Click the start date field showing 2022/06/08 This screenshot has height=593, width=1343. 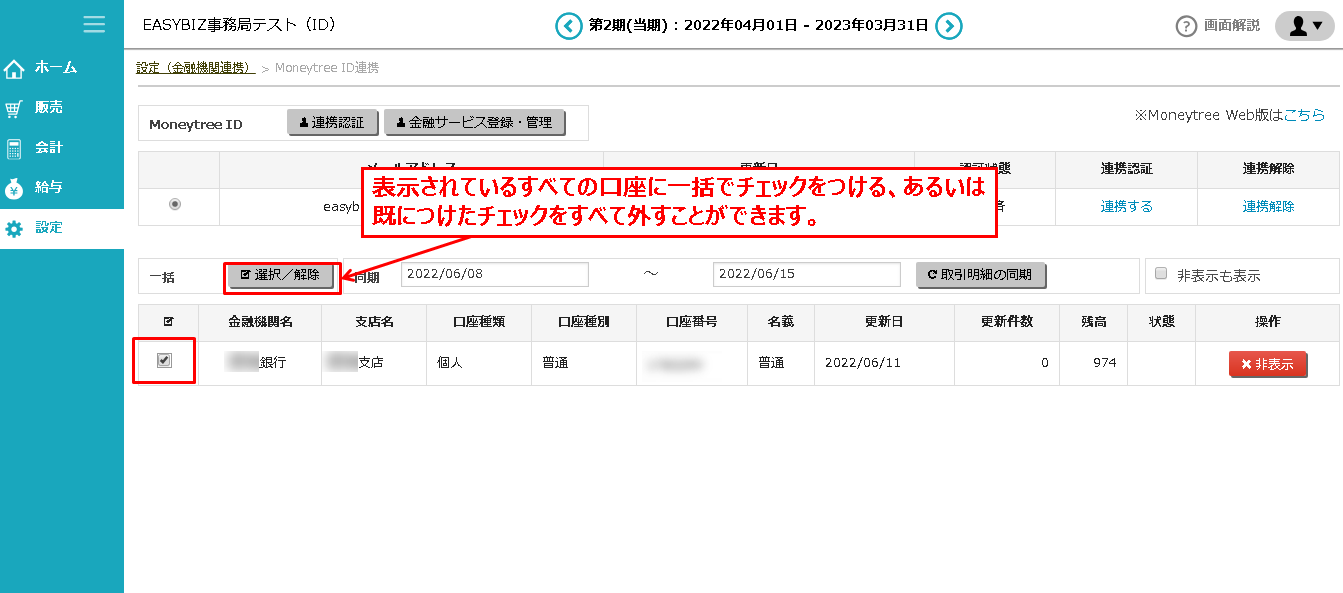[494, 273]
